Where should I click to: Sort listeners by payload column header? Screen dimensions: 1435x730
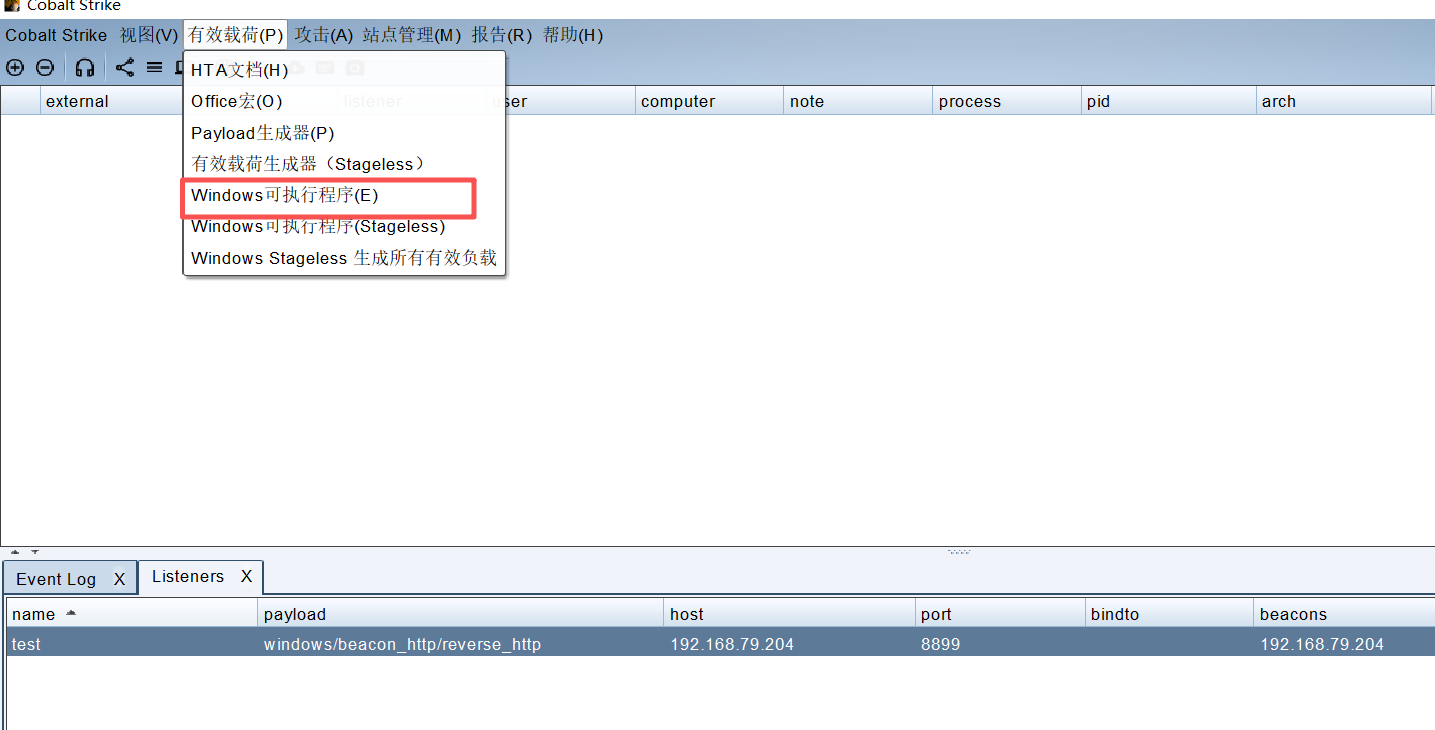tap(461, 614)
